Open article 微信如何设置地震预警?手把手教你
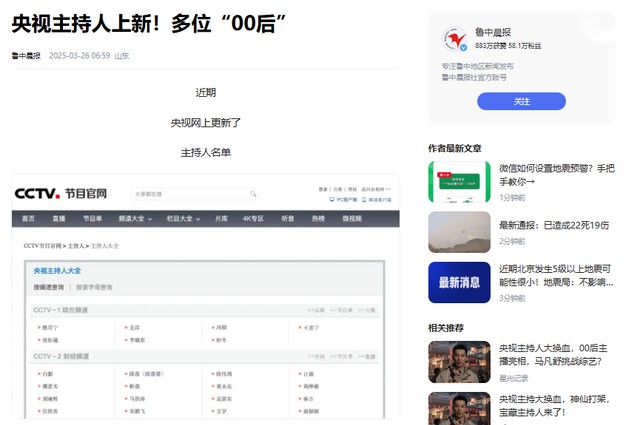640x425 pixels. 557,175
